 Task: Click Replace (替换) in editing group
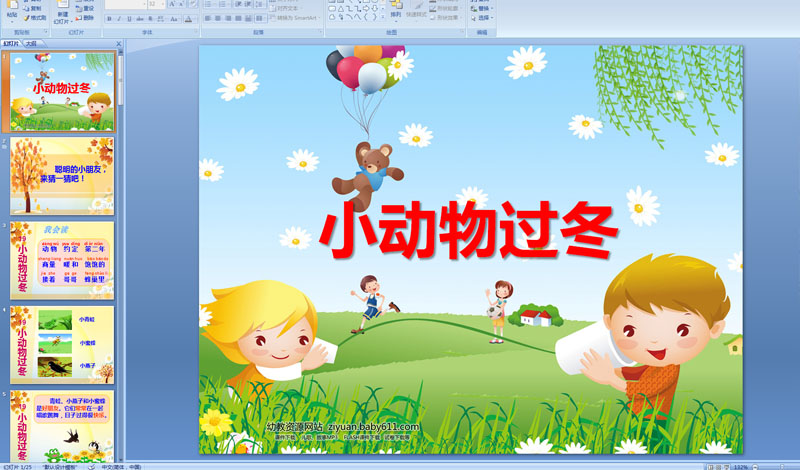tap(482, 8)
